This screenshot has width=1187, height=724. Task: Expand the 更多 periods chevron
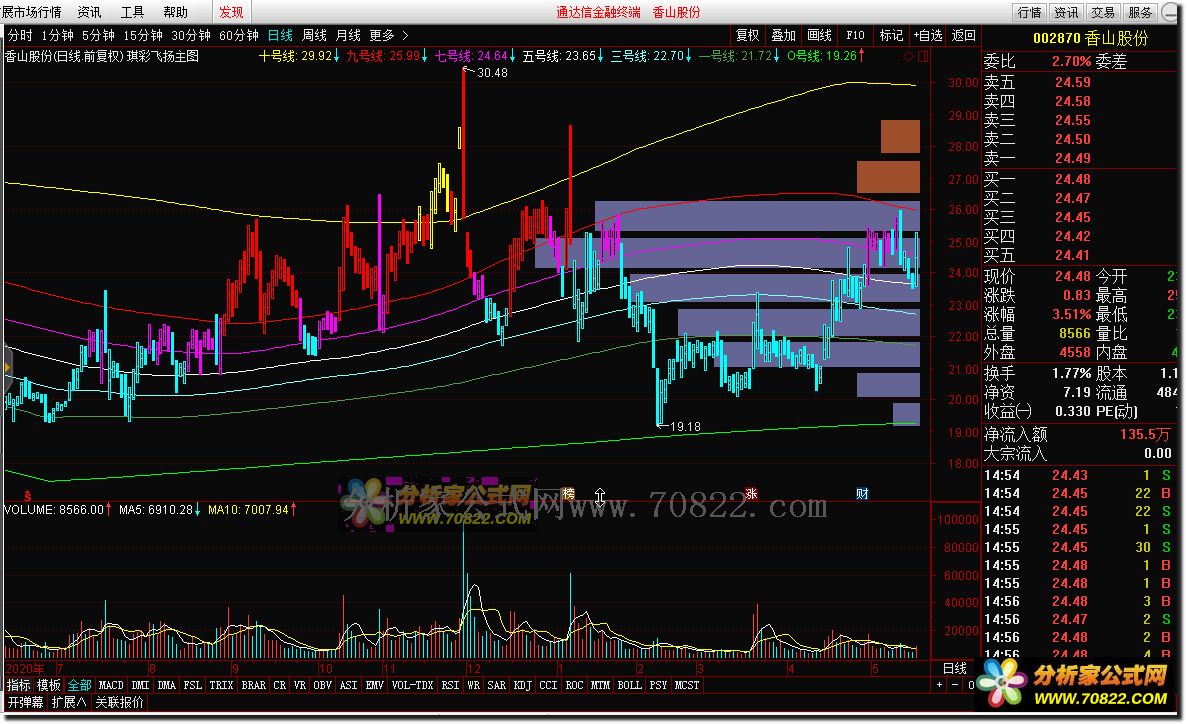(405, 36)
